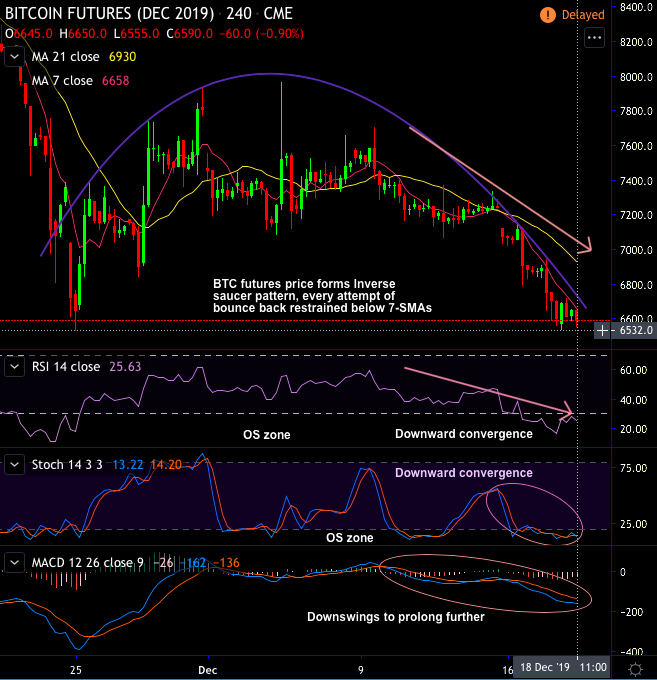657x680 pixels.
Task: Click the 240 interval label in title
Action: click(239, 14)
